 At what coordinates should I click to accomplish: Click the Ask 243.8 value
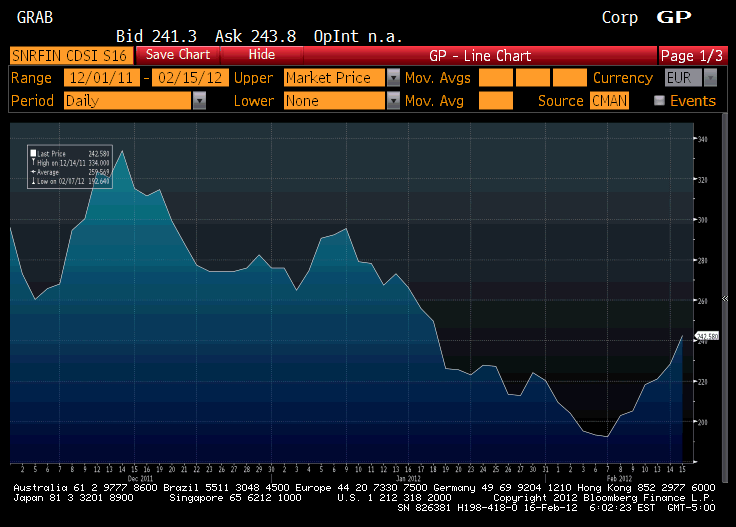(255, 36)
